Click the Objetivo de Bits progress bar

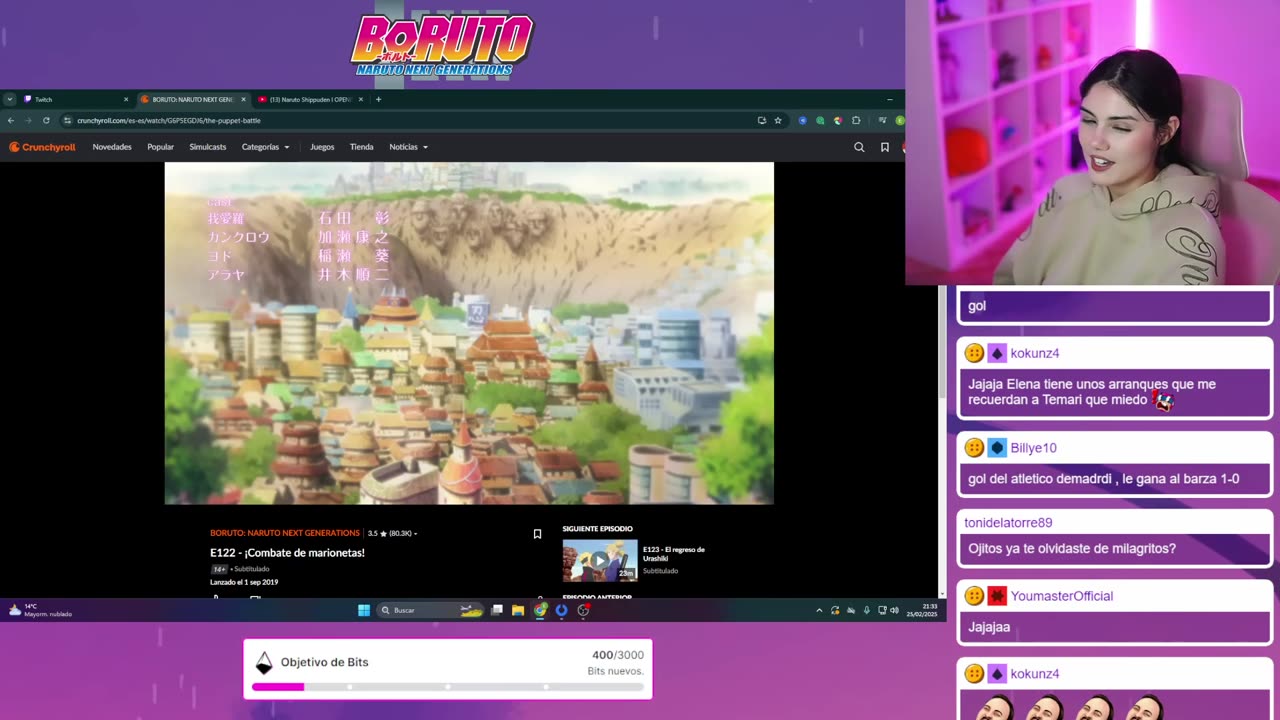point(448,687)
